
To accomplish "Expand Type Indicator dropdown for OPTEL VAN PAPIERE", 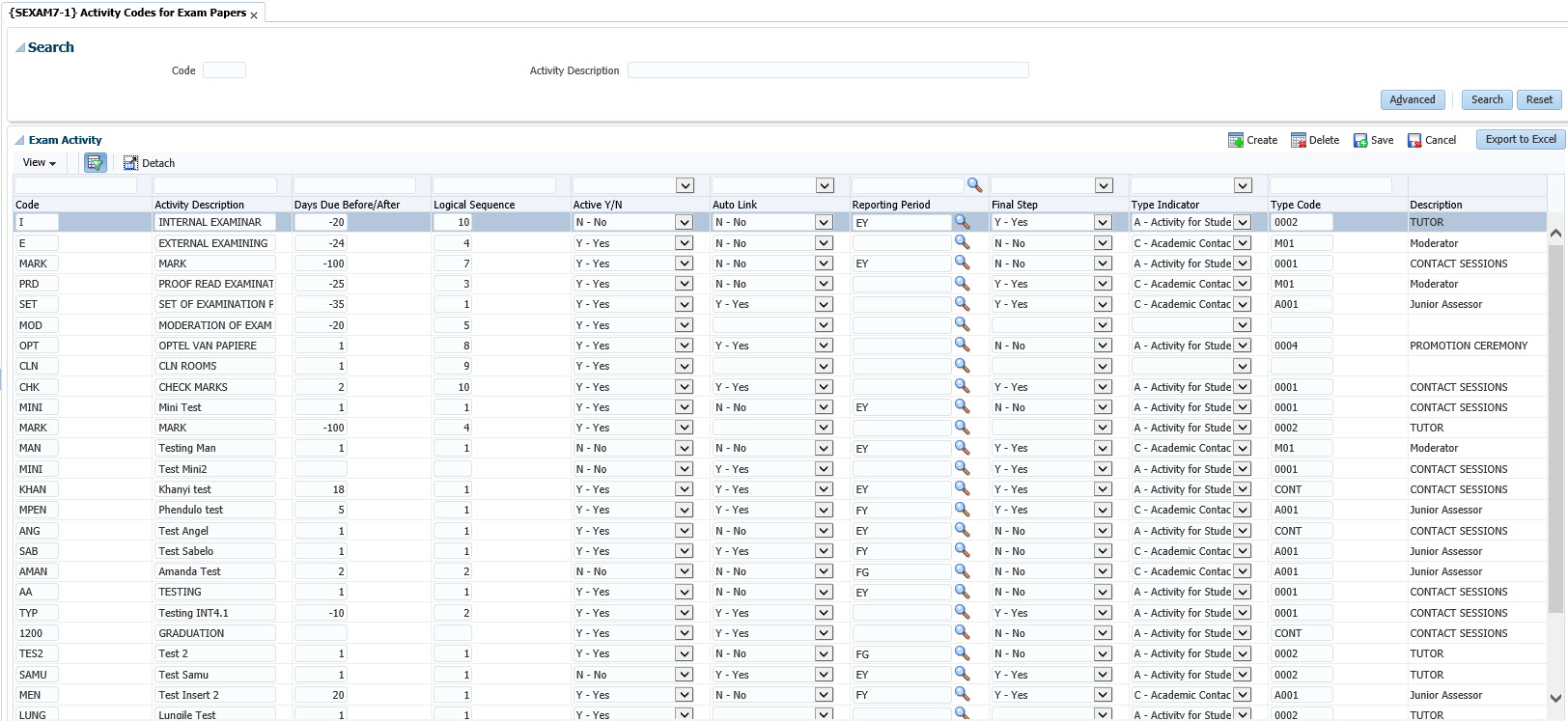I will click(1243, 346).
